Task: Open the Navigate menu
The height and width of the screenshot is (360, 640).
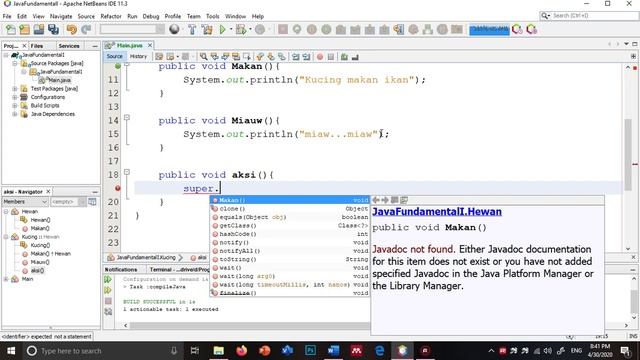Action: [61, 16]
